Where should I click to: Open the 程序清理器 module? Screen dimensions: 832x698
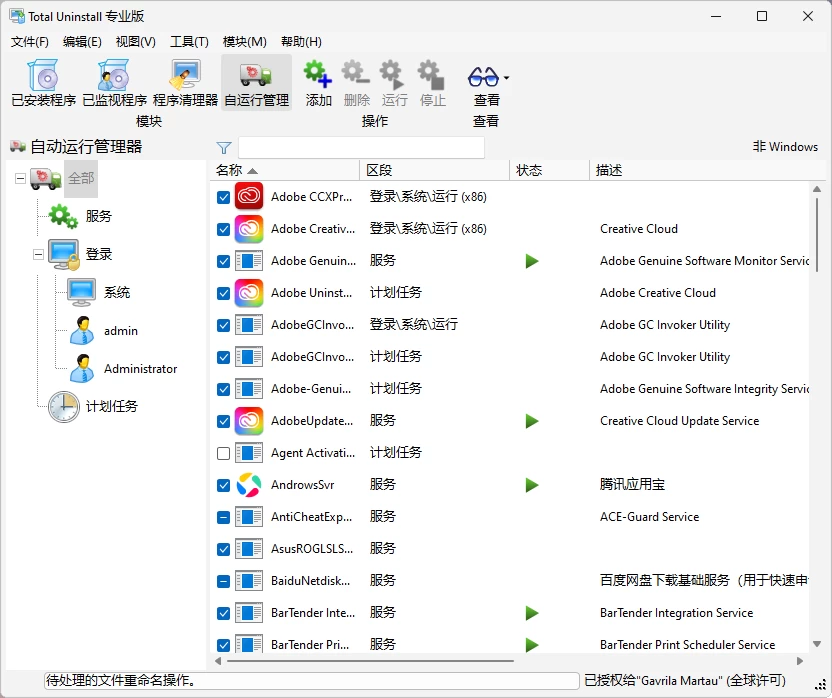pos(185,83)
